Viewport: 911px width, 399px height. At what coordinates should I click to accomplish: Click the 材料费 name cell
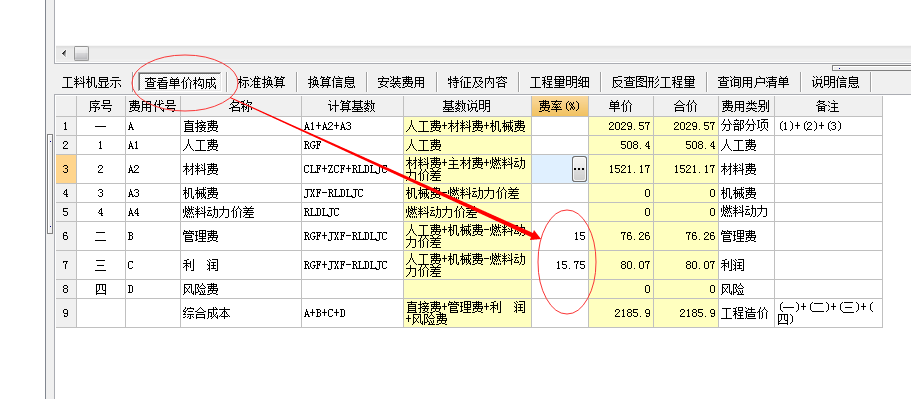pyautogui.click(x=241, y=169)
